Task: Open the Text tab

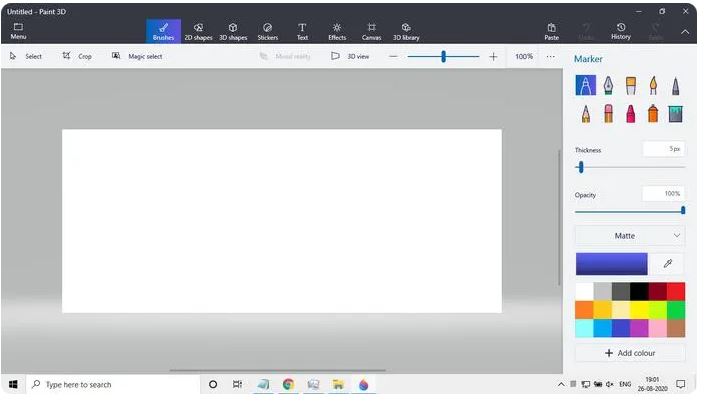Action: point(302,31)
